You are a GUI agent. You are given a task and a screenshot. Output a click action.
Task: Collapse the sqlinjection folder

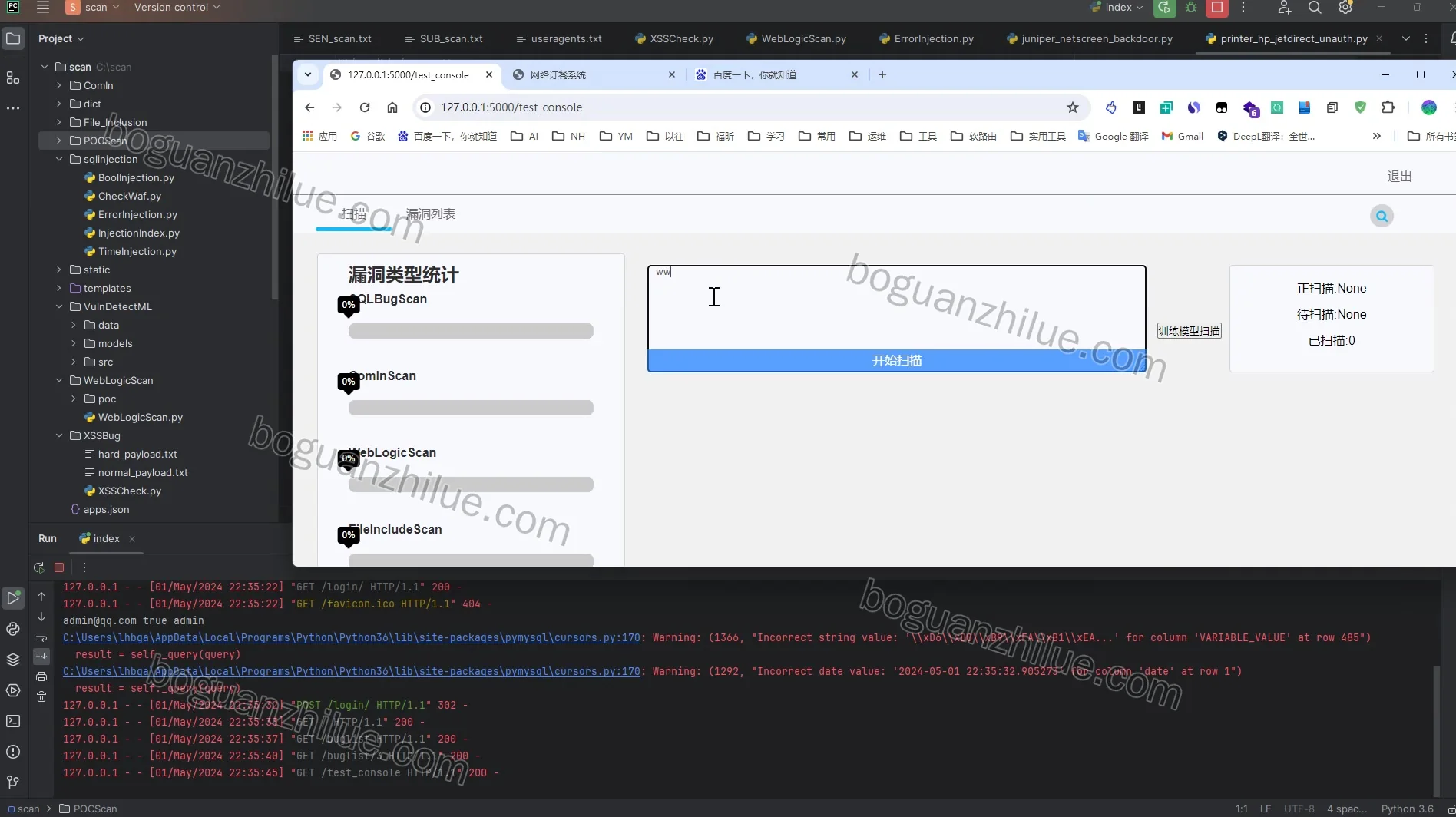[59, 159]
